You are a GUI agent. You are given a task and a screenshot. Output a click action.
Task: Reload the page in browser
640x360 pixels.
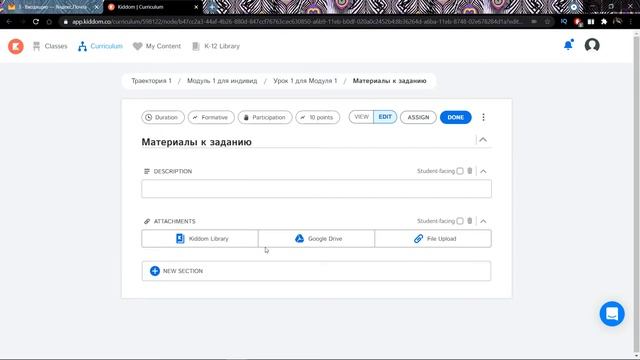tap(36, 22)
